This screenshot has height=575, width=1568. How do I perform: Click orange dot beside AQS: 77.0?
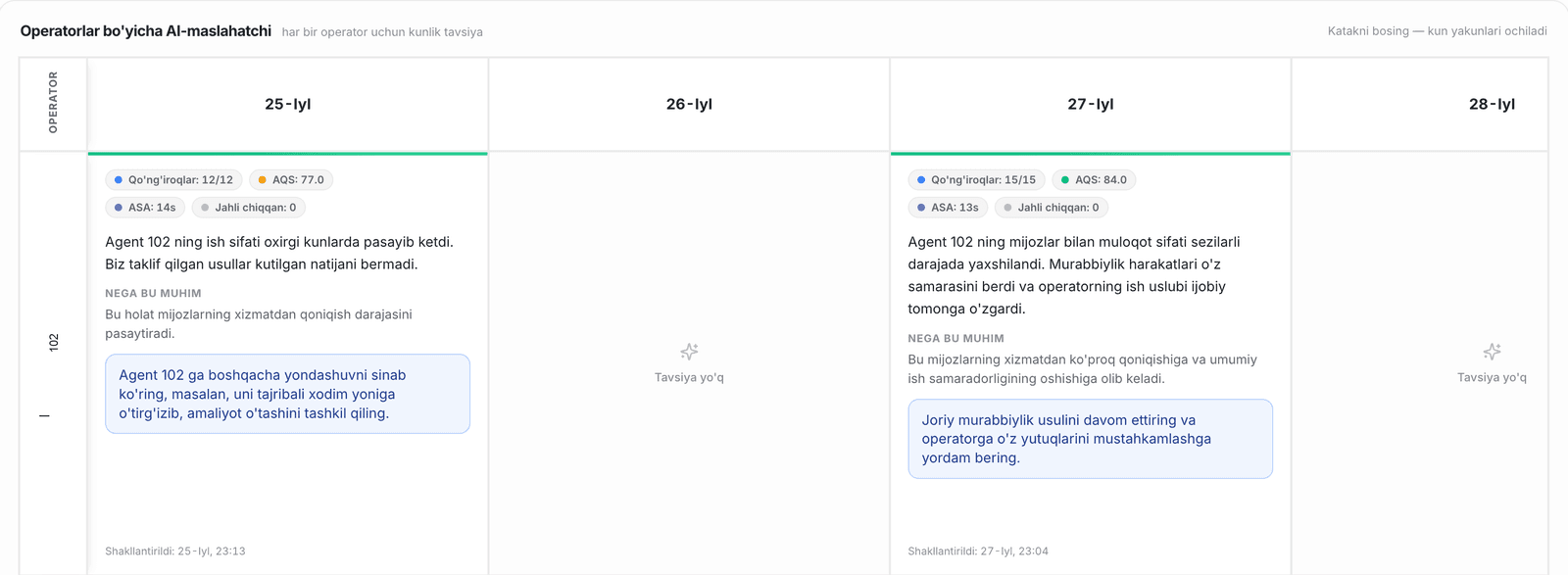coord(263,180)
